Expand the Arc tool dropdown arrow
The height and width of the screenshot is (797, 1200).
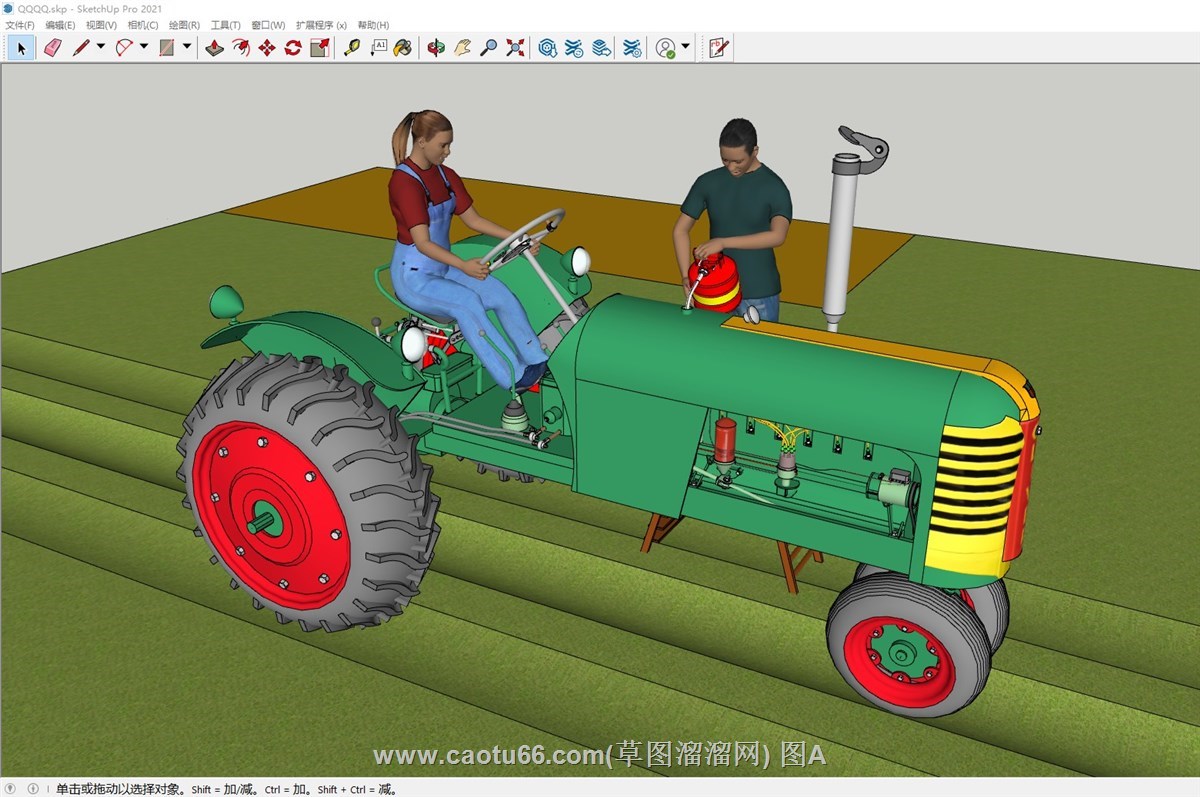click(x=144, y=47)
